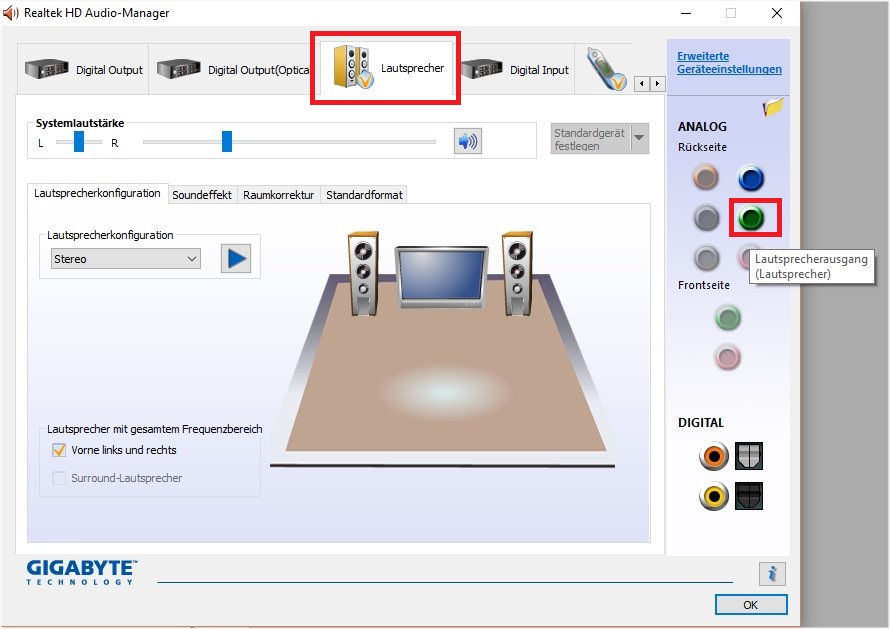Screen dimensions: 890x629
Task: Click the gray optical connector icon
Action: (x=749, y=456)
